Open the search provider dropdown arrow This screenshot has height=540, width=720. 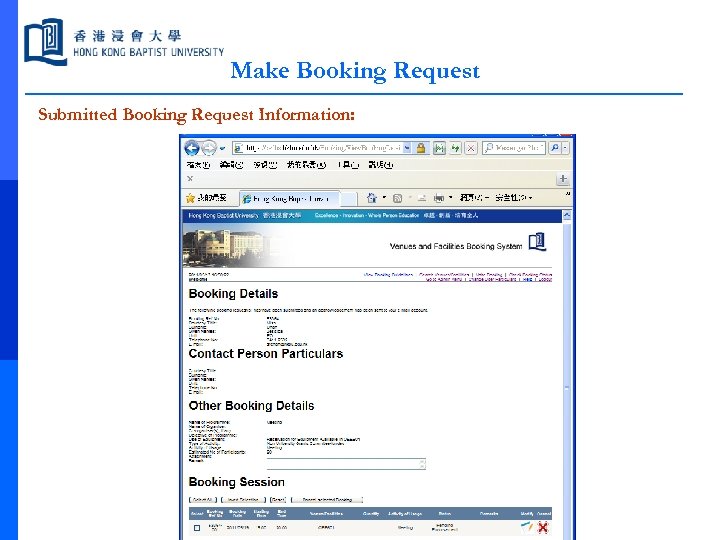565,148
